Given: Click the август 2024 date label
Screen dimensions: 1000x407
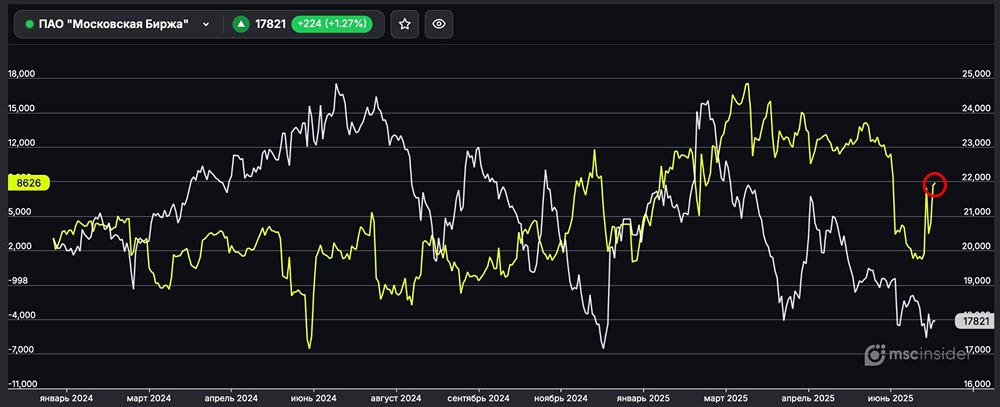Looking at the screenshot, I should tap(397, 398).
